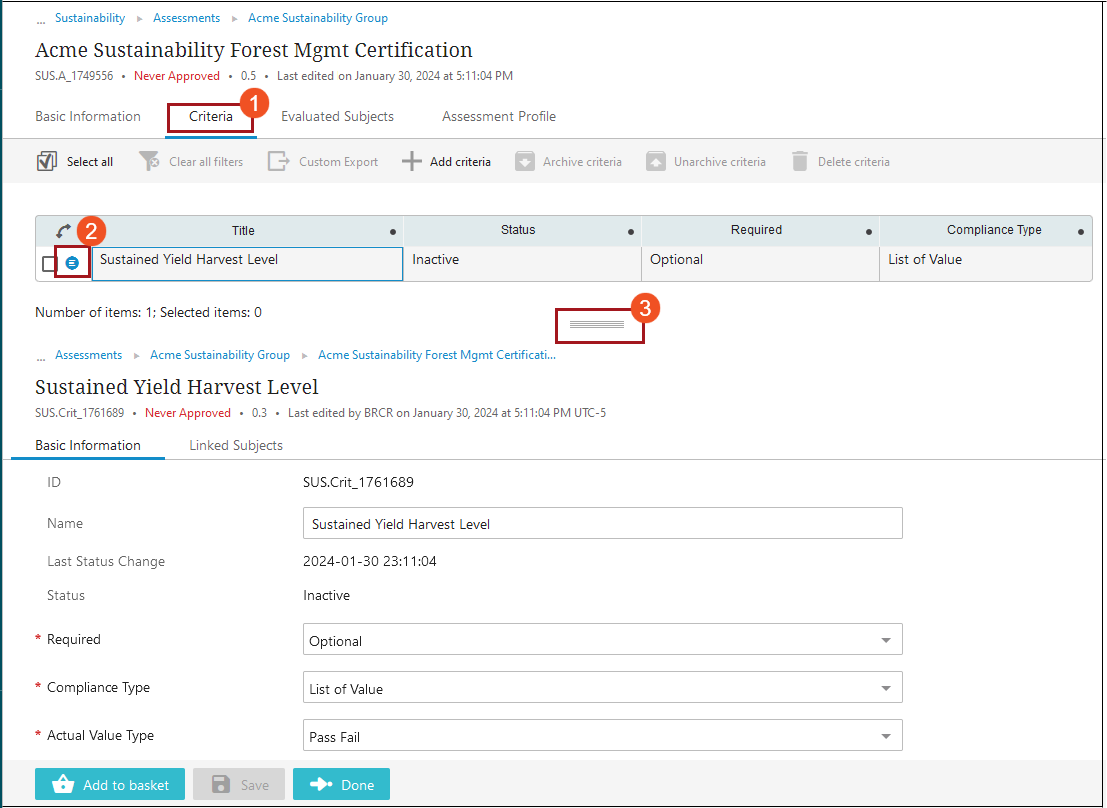Click the horizontal pane splitter handle
The image size is (1107, 808).
pos(597,325)
